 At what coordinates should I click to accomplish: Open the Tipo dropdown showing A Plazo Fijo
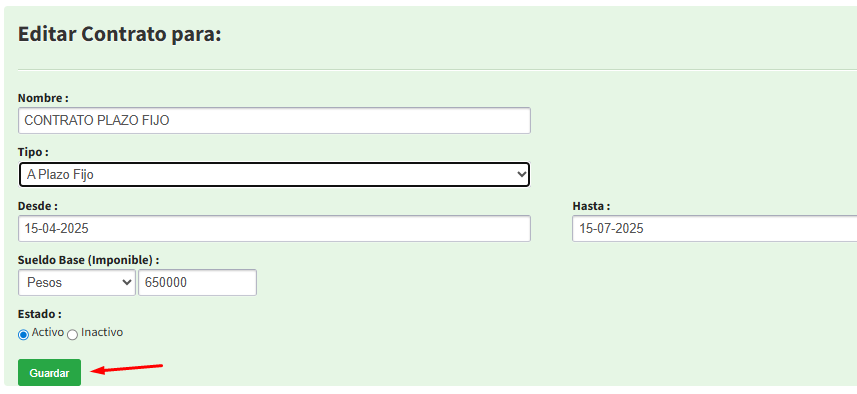pos(274,175)
